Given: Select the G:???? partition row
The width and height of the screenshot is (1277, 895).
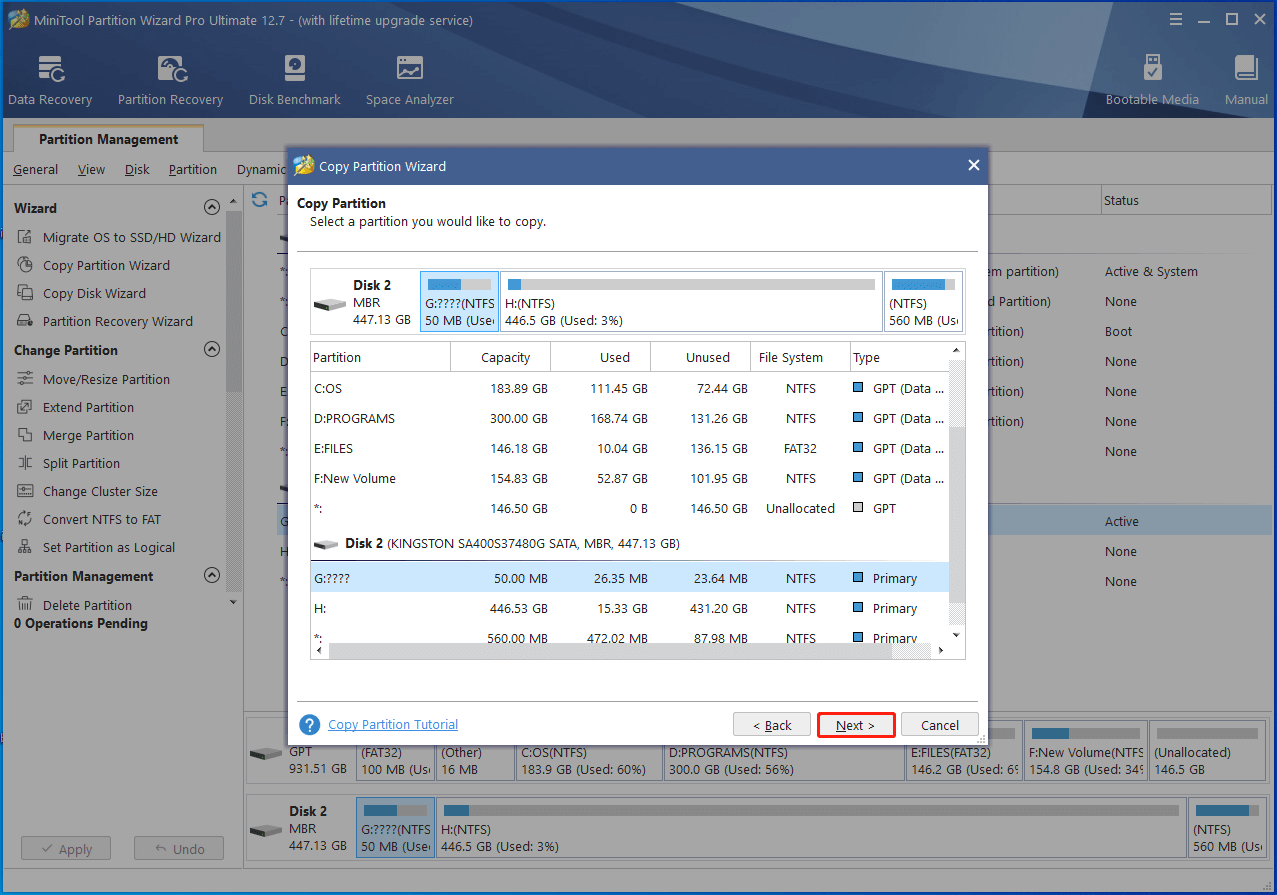Looking at the screenshot, I should pyautogui.click(x=630, y=578).
